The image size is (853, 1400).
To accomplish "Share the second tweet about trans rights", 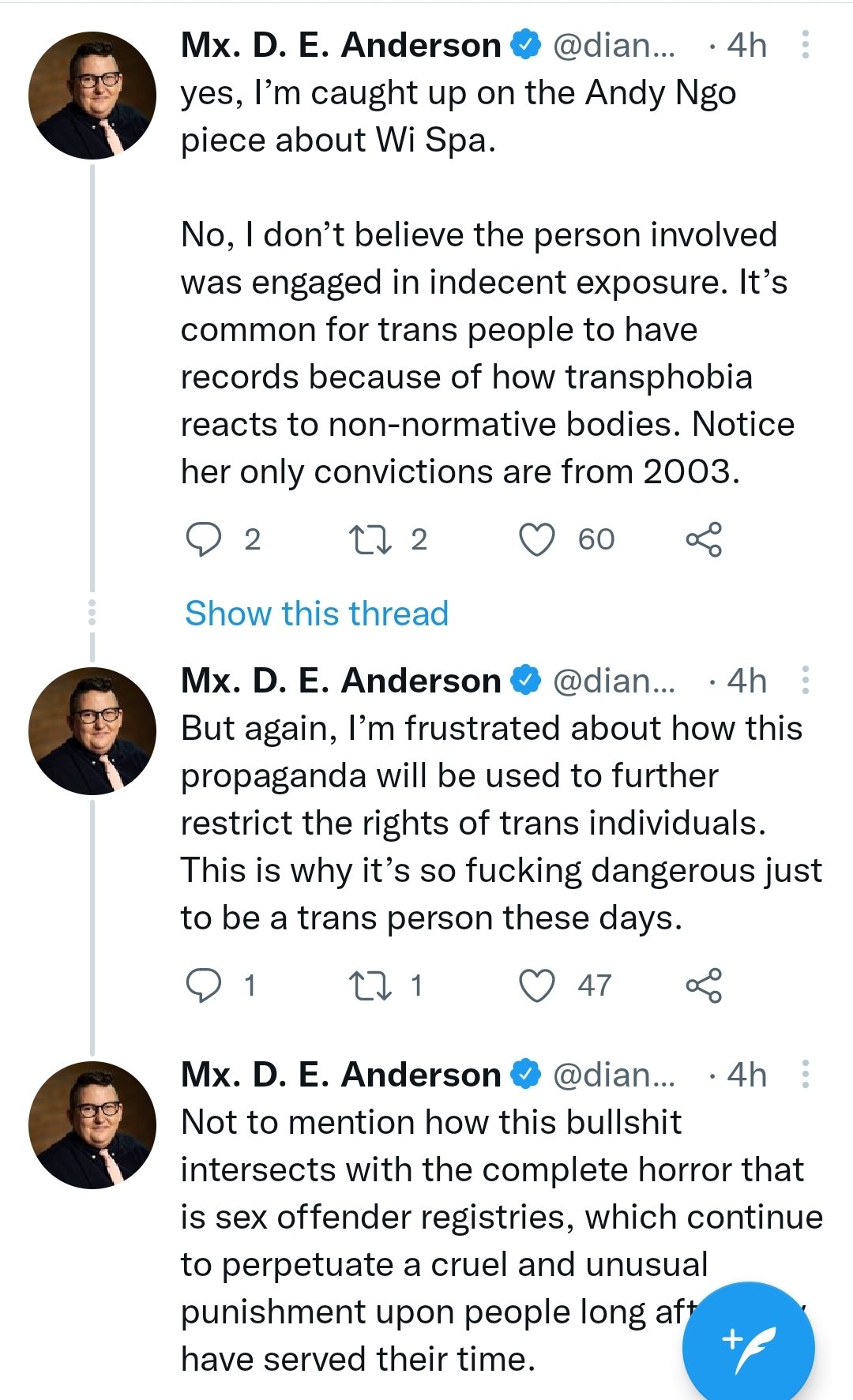I will click(704, 985).
